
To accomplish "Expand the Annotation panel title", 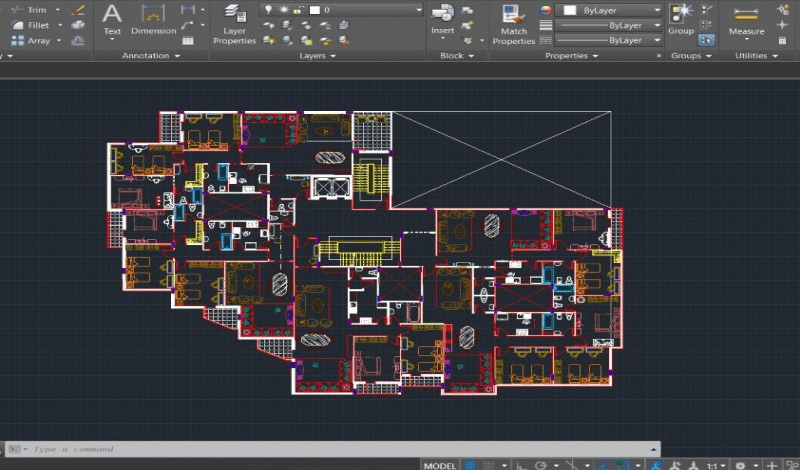I will [151, 56].
